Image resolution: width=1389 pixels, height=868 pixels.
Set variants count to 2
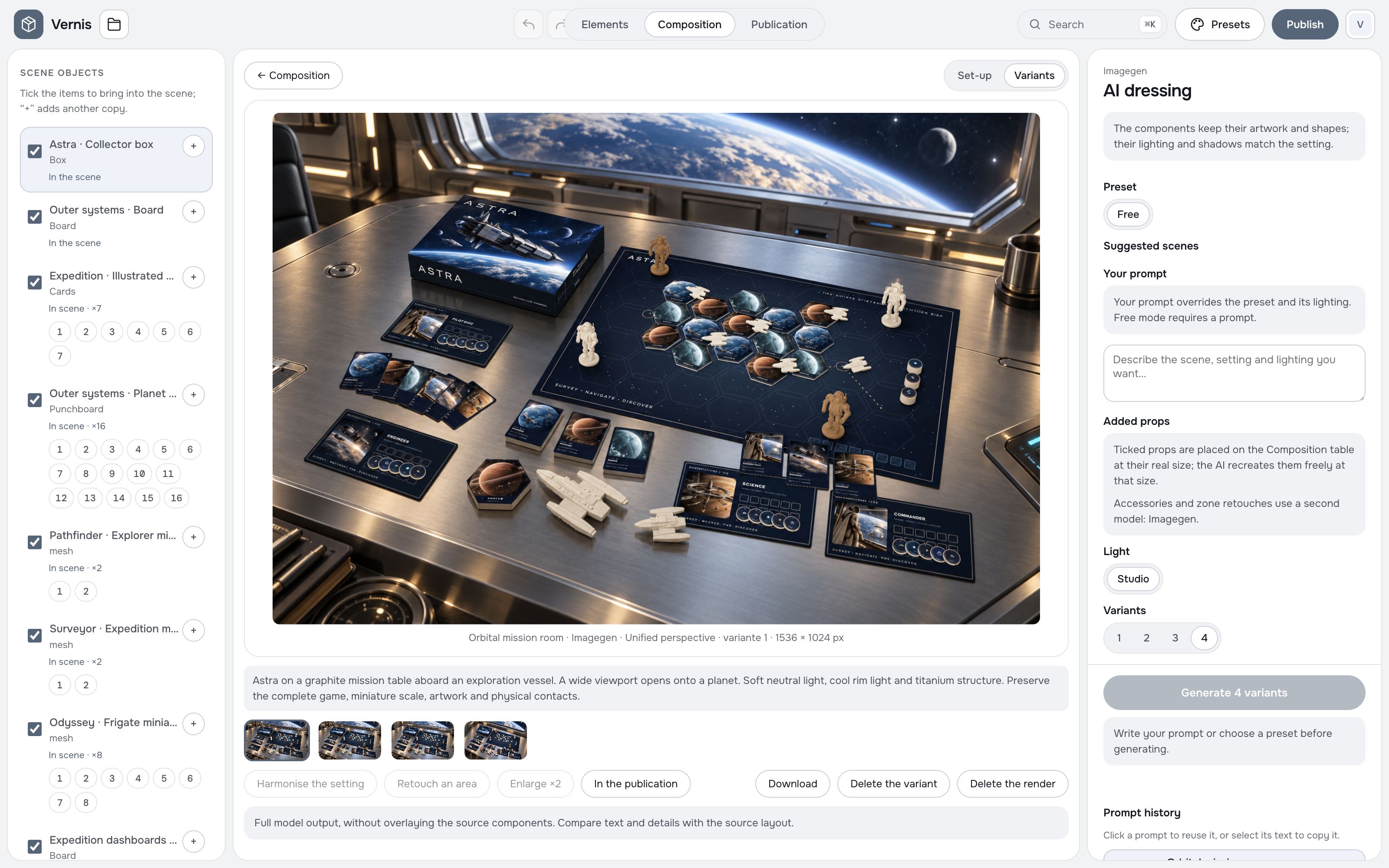coord(1146,638)
